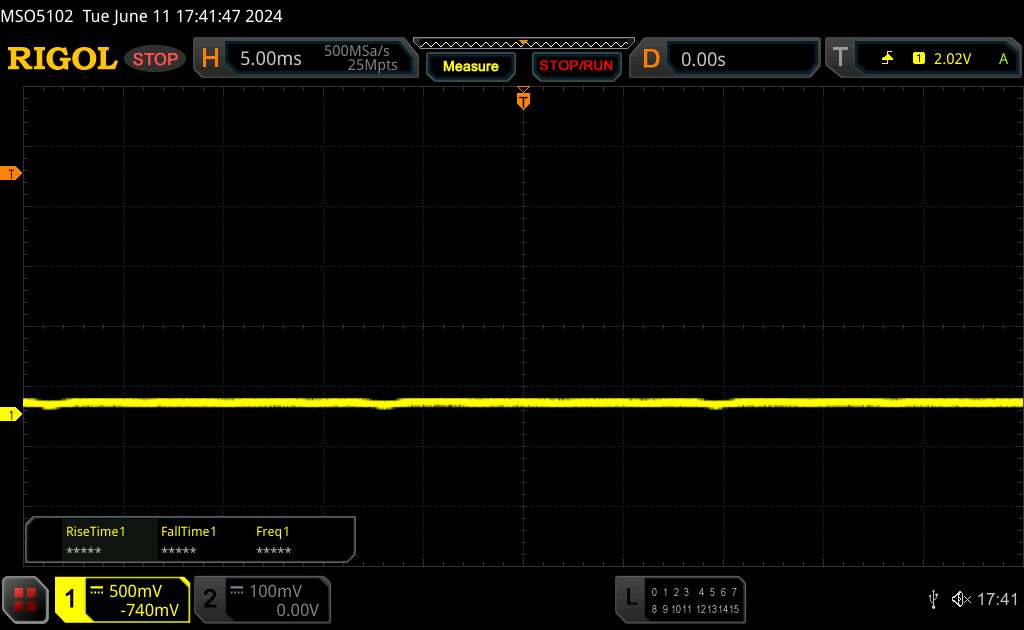
Task: Click the orange trigger position marker at top
Action: tap(523, 99)
